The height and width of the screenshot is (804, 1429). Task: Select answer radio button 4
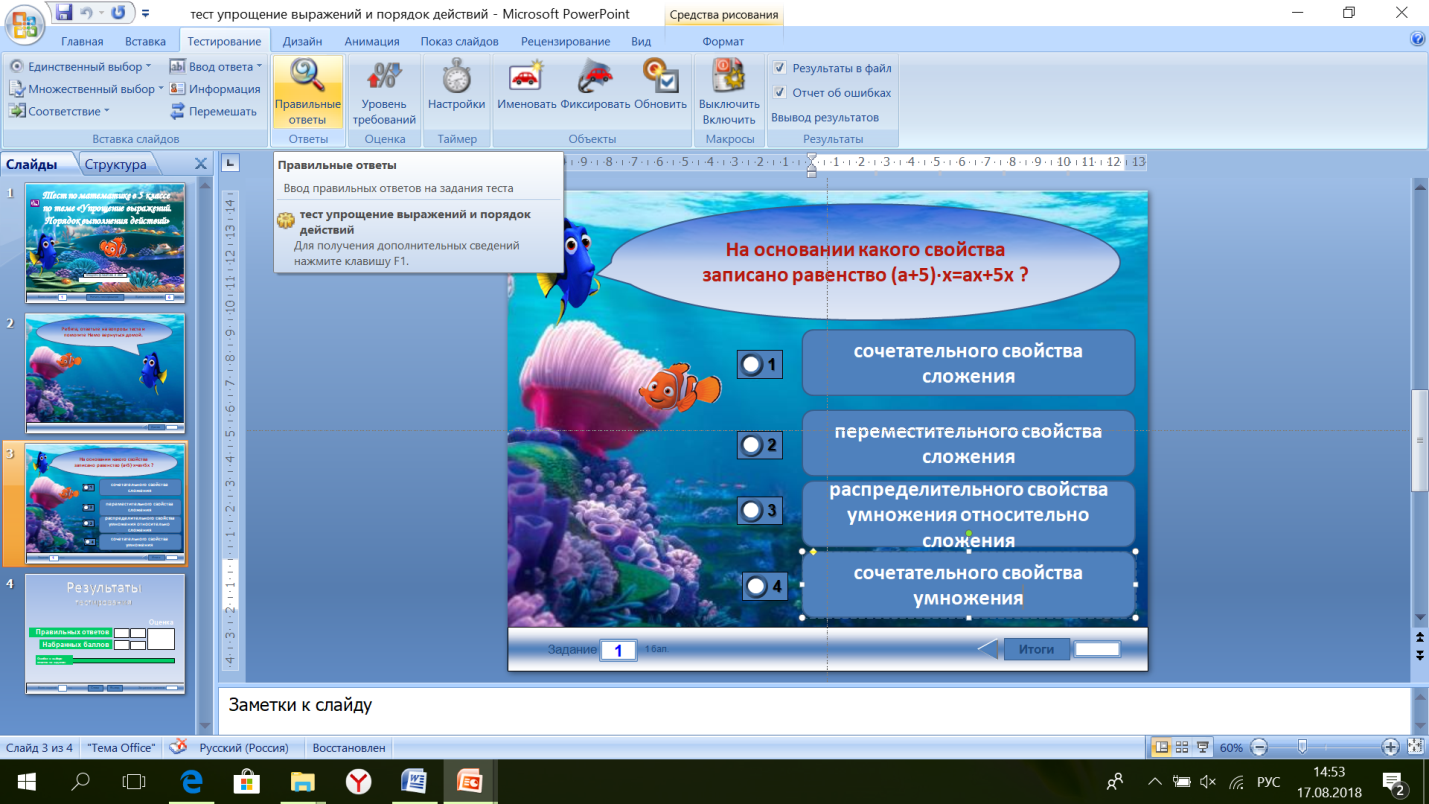click(x=757, y=586)
